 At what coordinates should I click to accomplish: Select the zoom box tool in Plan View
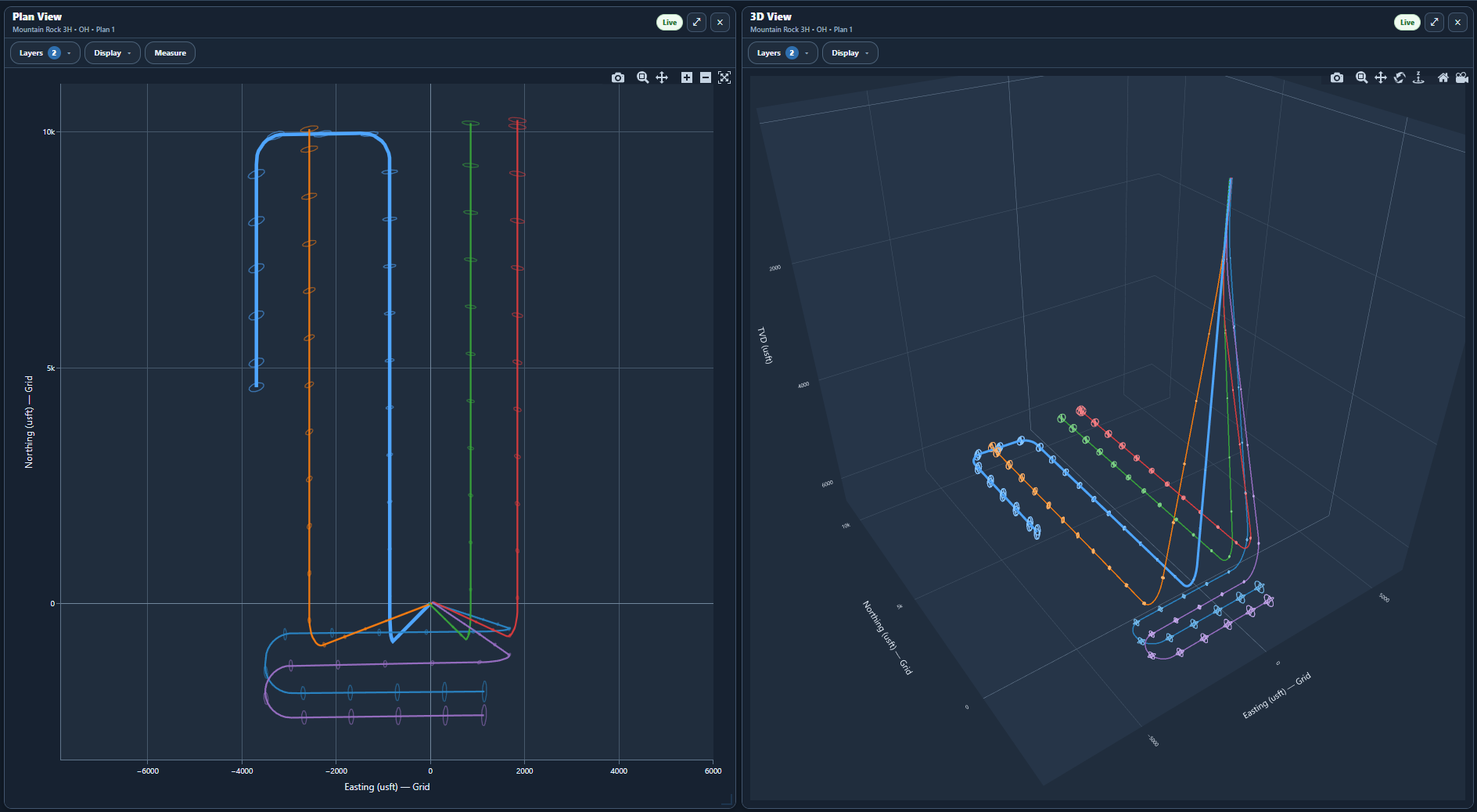click(x=643, y=77)
